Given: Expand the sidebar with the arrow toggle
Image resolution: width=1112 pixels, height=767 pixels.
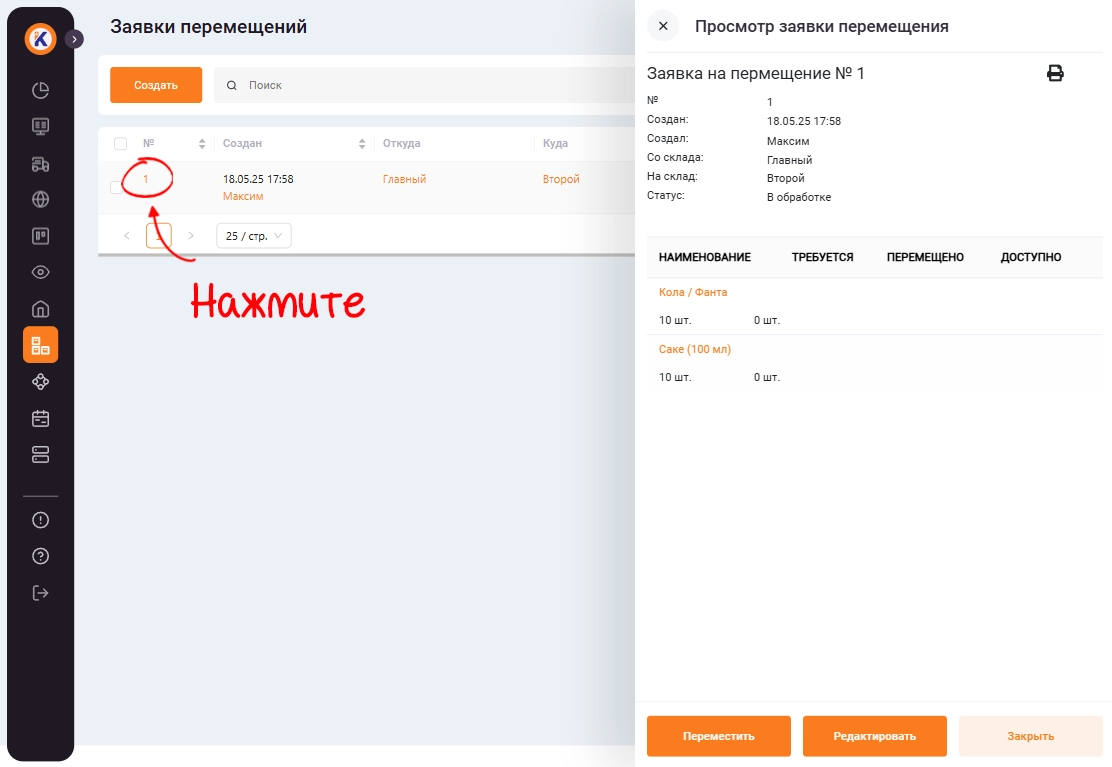Looking at the screenshot, I should pyautogui.click(x=74, y=39).
